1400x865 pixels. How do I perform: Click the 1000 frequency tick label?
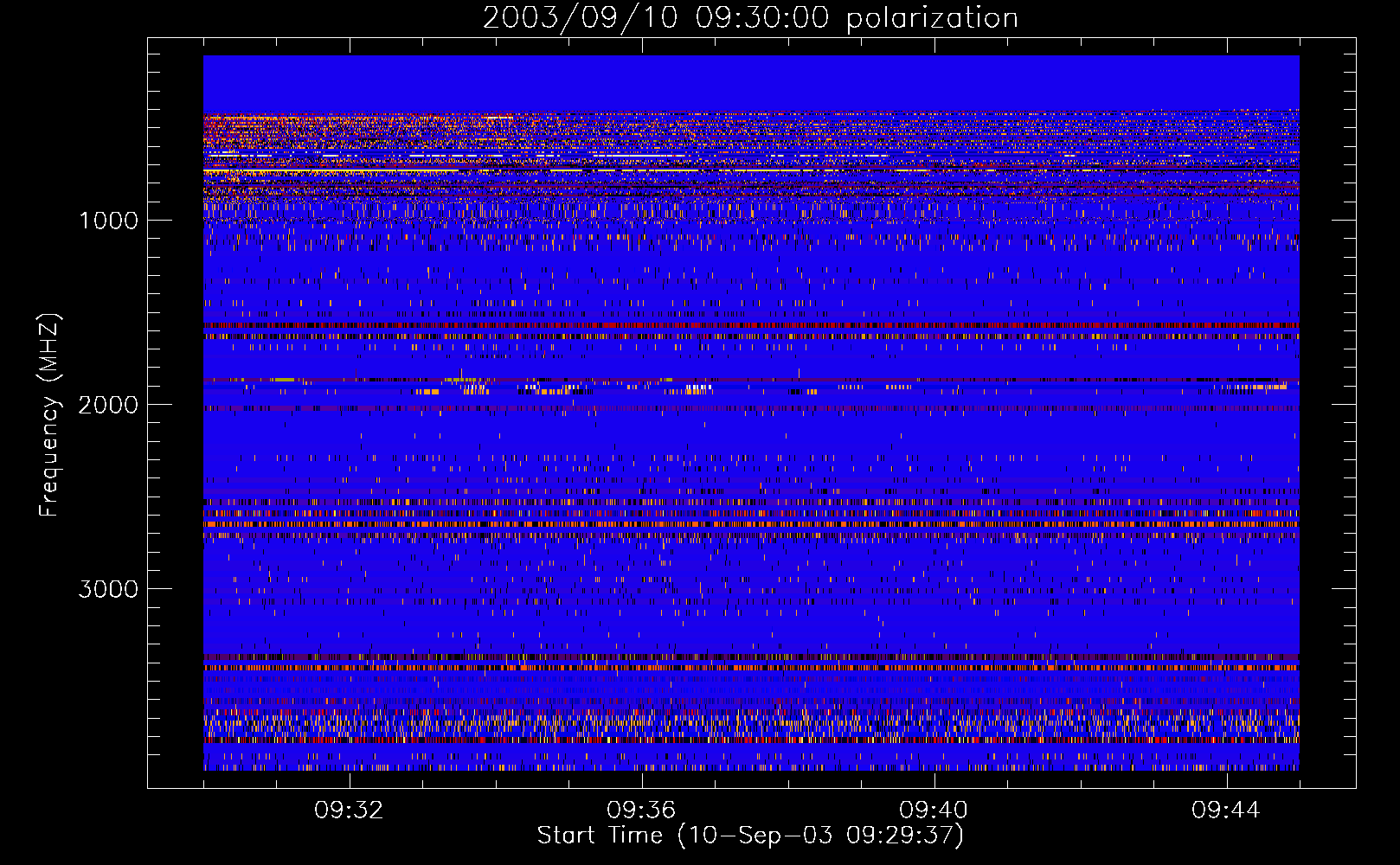[x=108, y=220]
